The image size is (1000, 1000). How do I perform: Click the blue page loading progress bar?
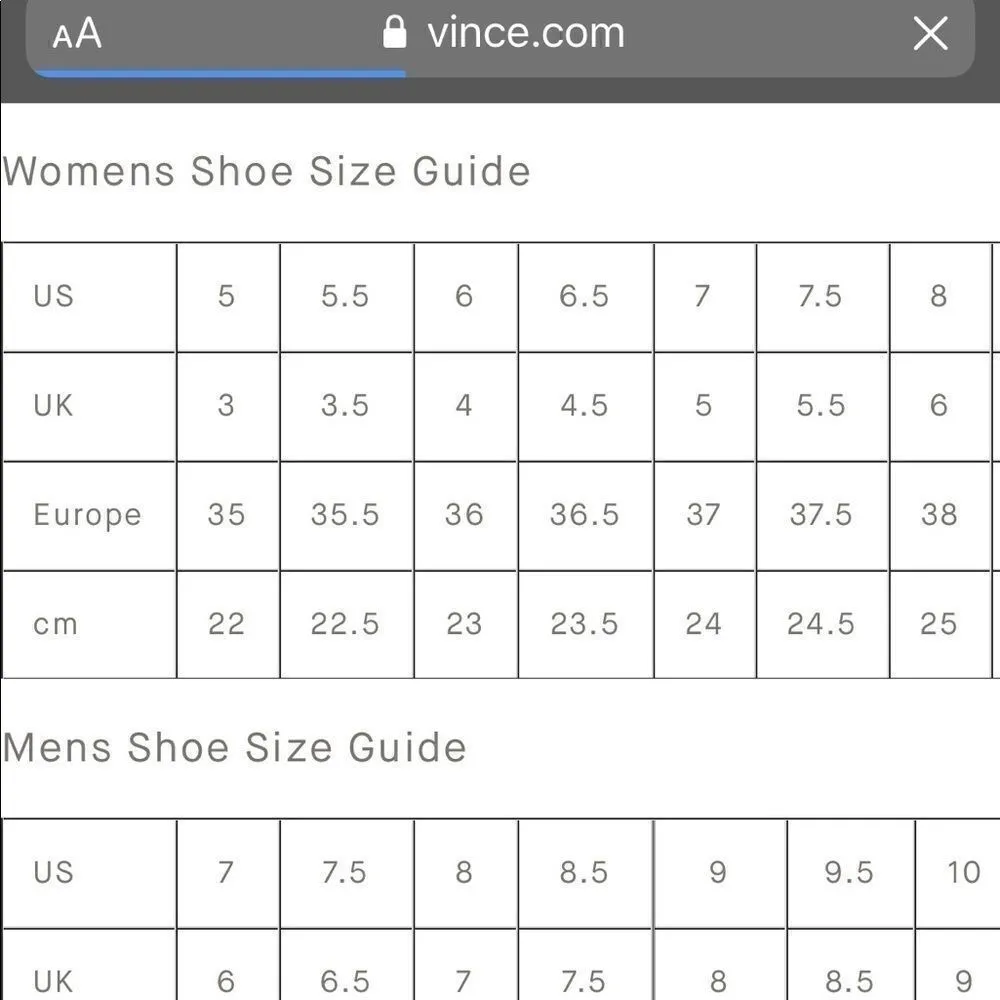[220, 73]
